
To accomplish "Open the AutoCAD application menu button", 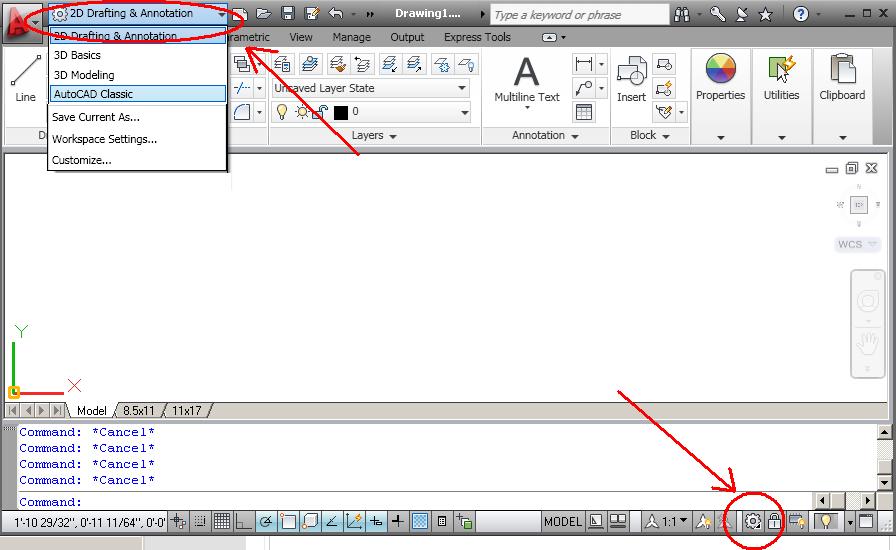I will pos(22,23).
